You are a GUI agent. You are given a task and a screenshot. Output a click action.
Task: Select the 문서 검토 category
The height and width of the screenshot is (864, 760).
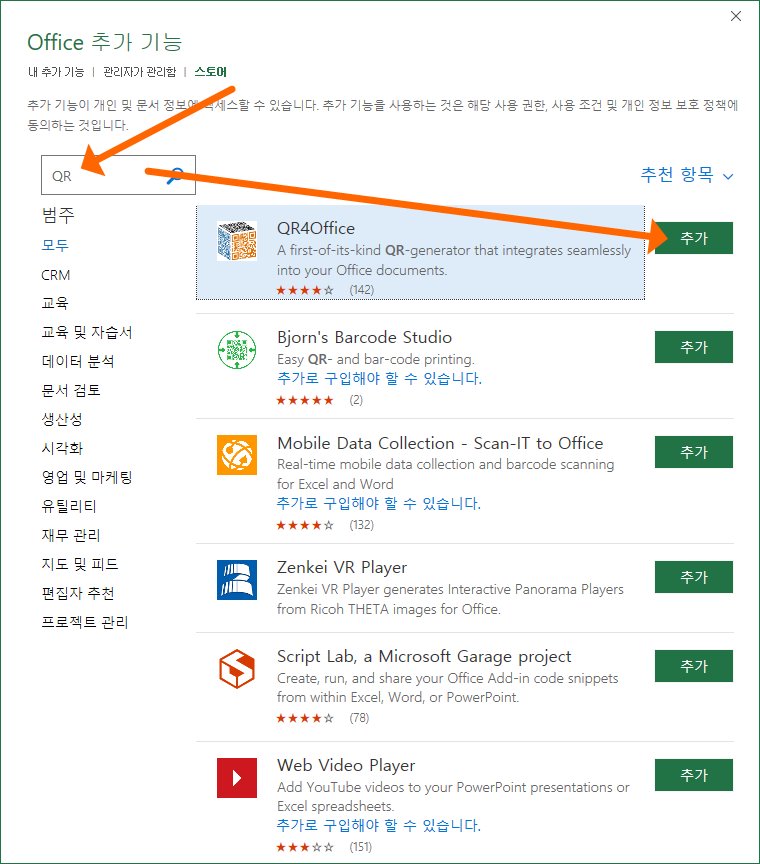click(x=71, y=391)
